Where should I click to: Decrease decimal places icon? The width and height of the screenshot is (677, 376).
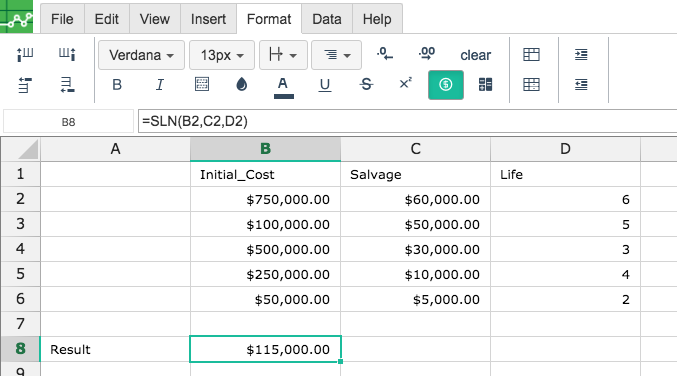click(x=384, y=54)
